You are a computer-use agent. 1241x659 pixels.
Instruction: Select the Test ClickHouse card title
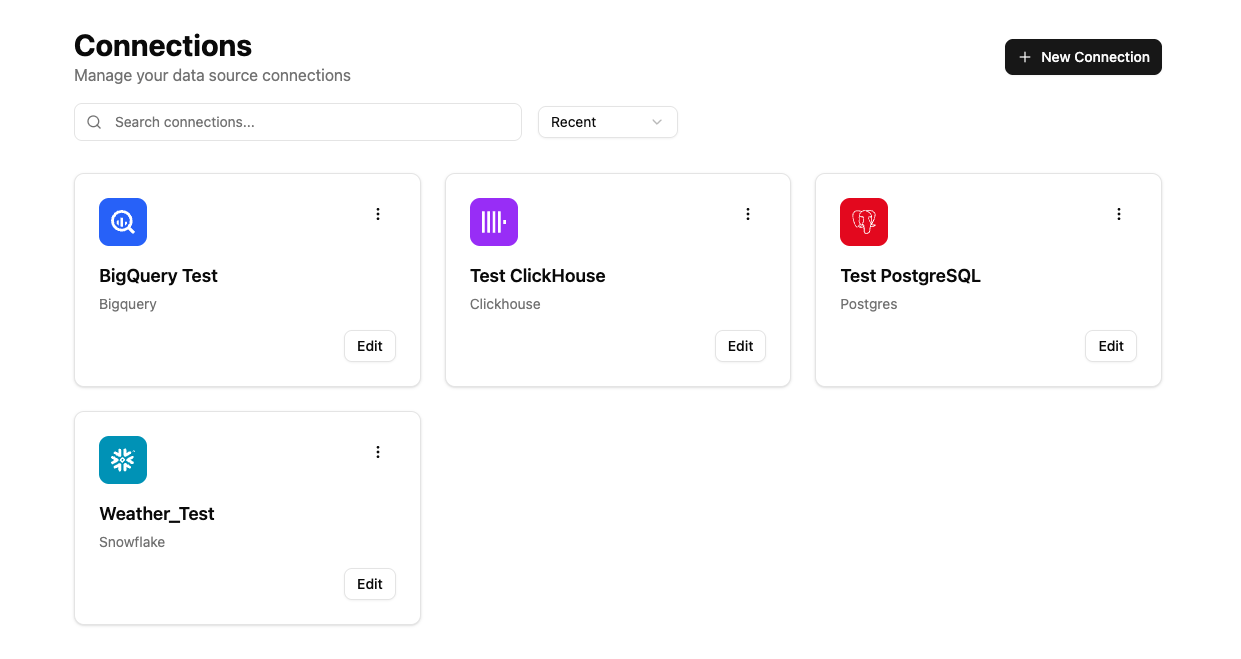[537, 276]
